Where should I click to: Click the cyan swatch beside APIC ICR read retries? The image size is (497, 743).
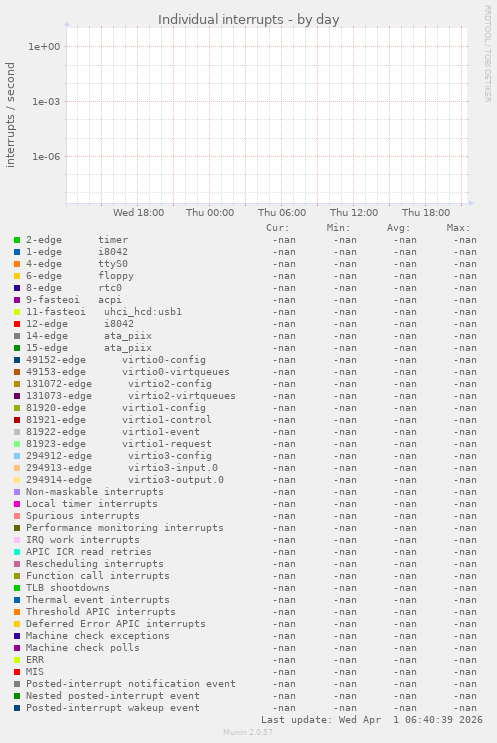click(x=17, y=552)
